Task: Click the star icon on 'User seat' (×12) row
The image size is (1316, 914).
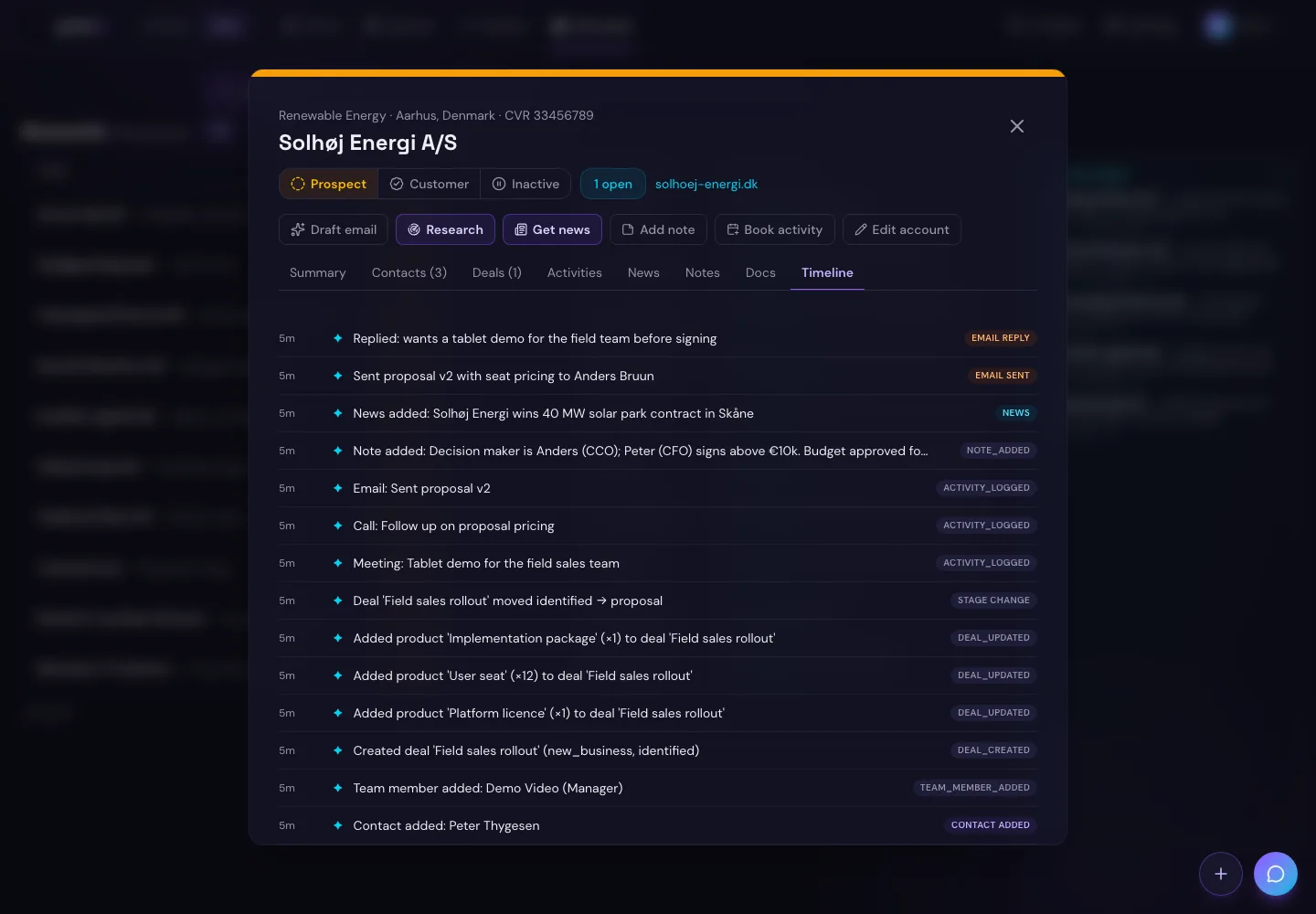Action: 338,675
